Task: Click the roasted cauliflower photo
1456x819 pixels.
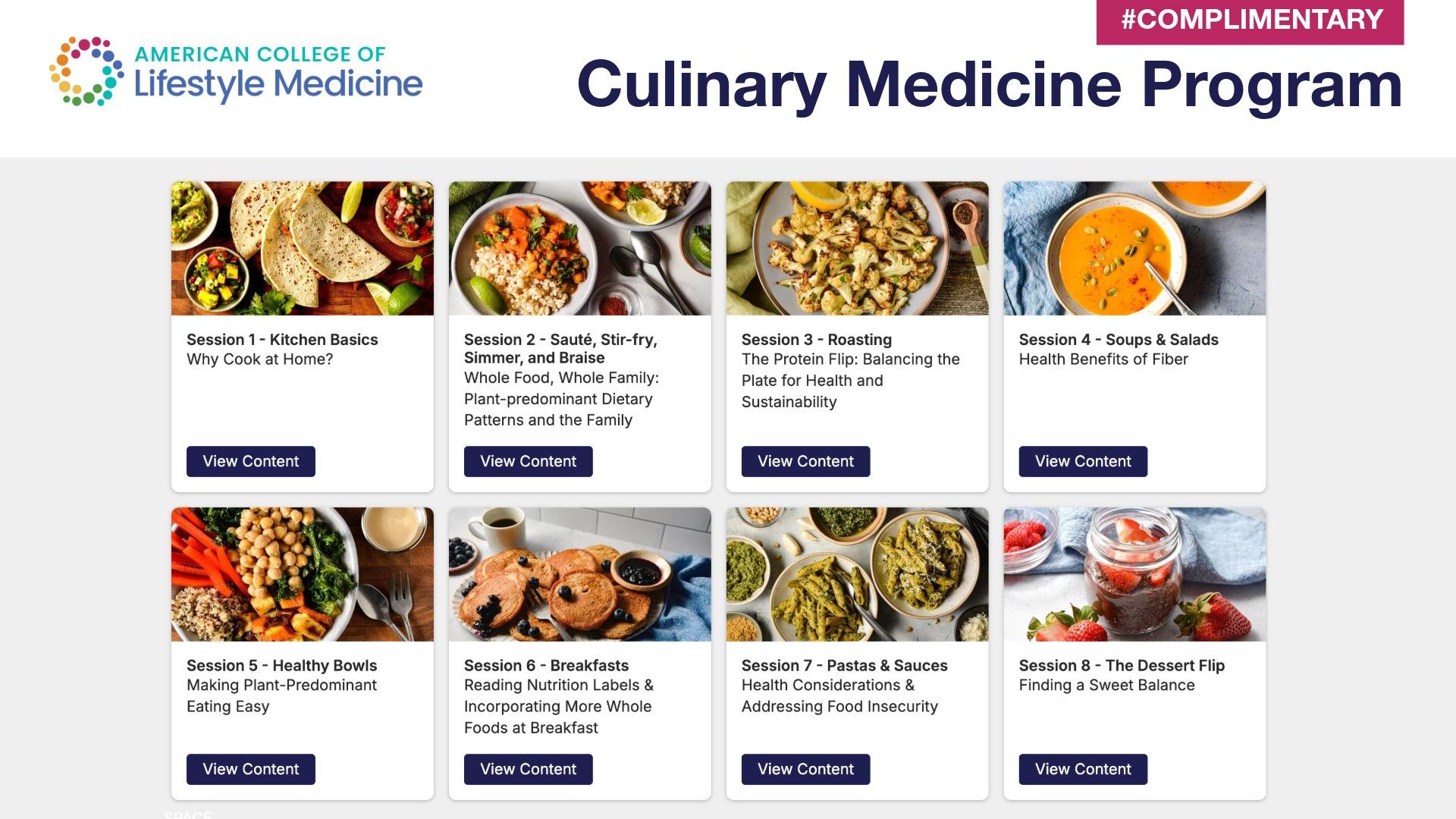Action: [857, 248]
